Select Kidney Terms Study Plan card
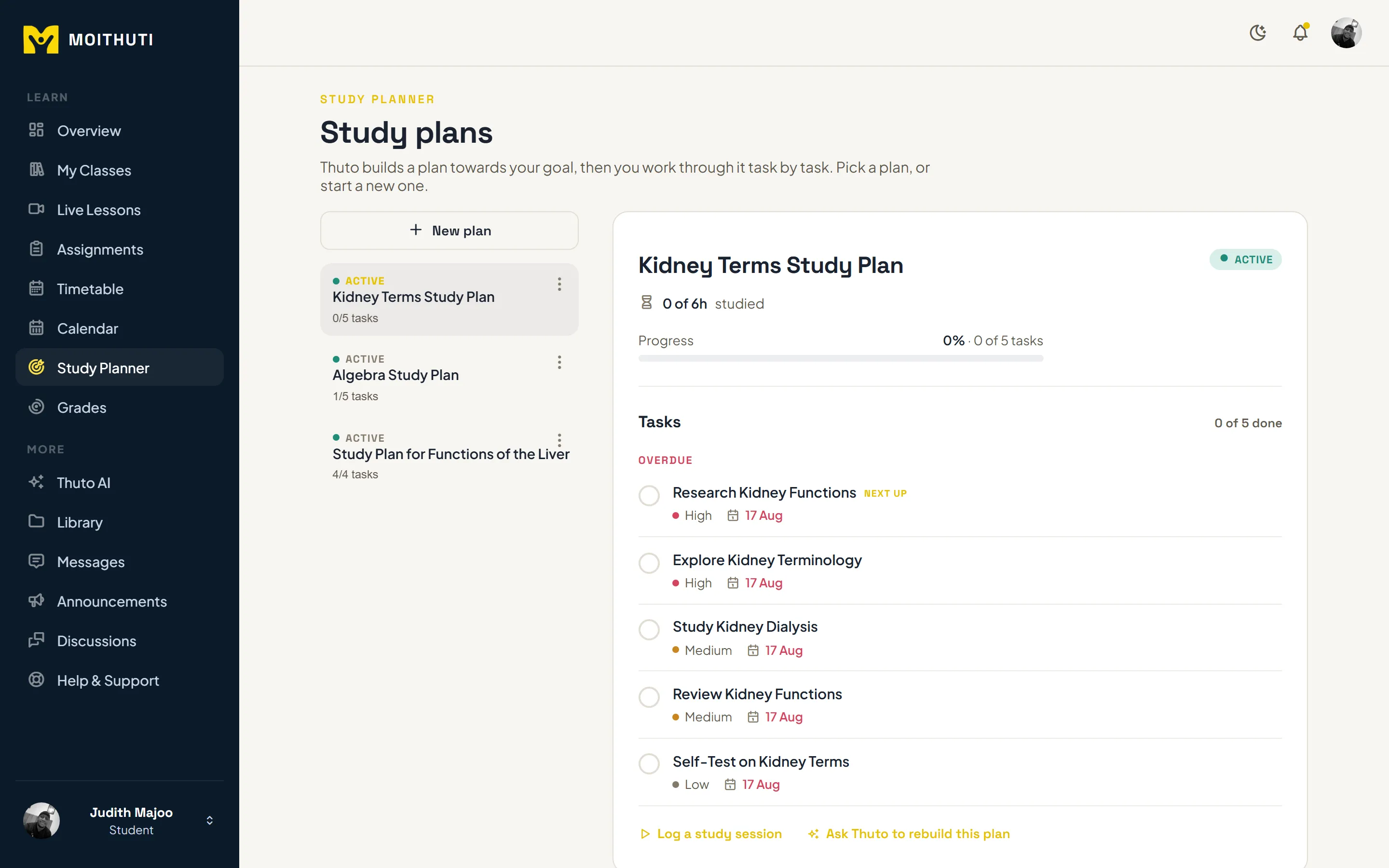This screenshot has height=868, width=1389. point(449,299)
